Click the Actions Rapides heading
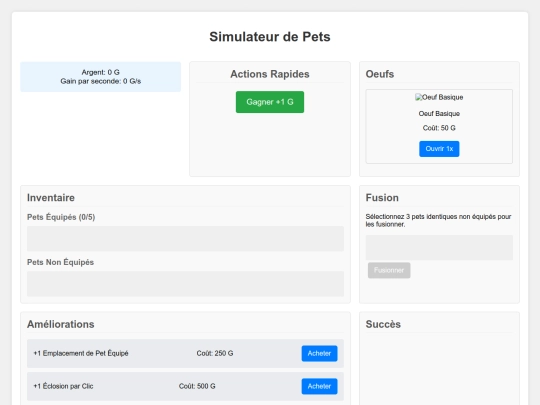The image size is (540, 405). [x=270, y=74]
